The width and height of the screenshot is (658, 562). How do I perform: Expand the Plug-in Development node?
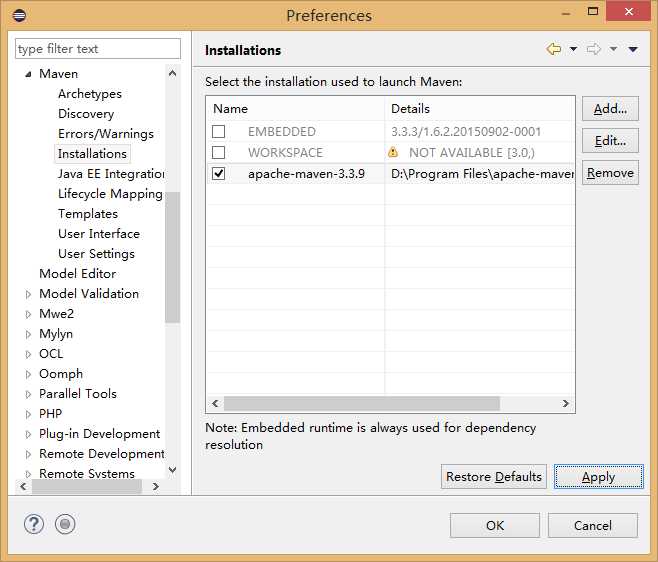[28, 434]
